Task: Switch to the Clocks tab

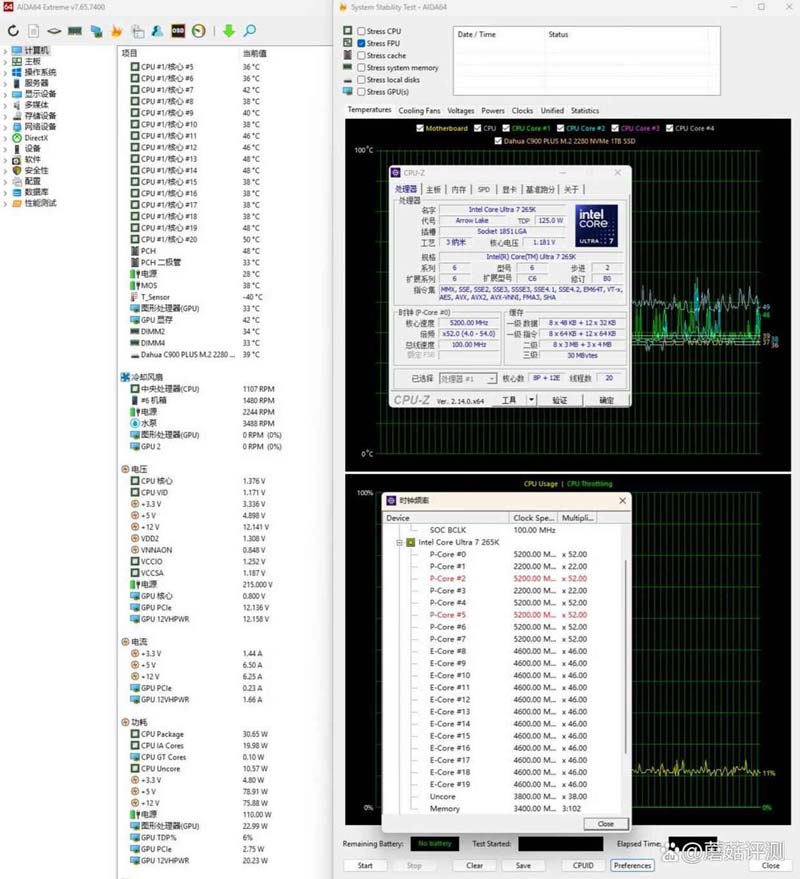Action: pyautogui.click(x=522, y=111)
